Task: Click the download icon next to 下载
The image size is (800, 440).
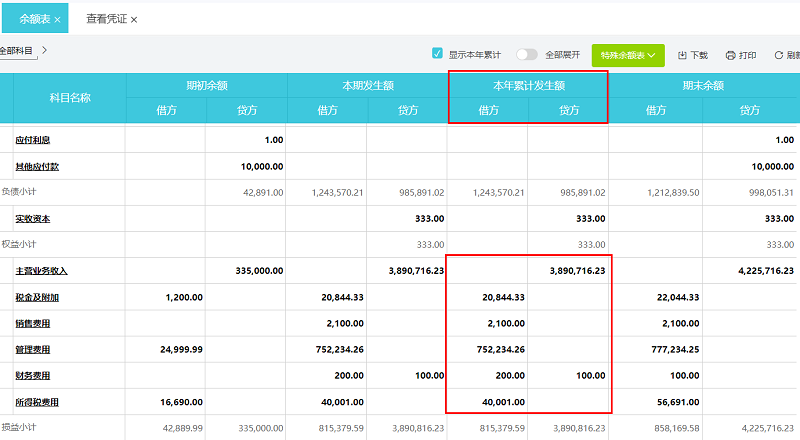Action: pyautogui.click(x=682, y=55)
